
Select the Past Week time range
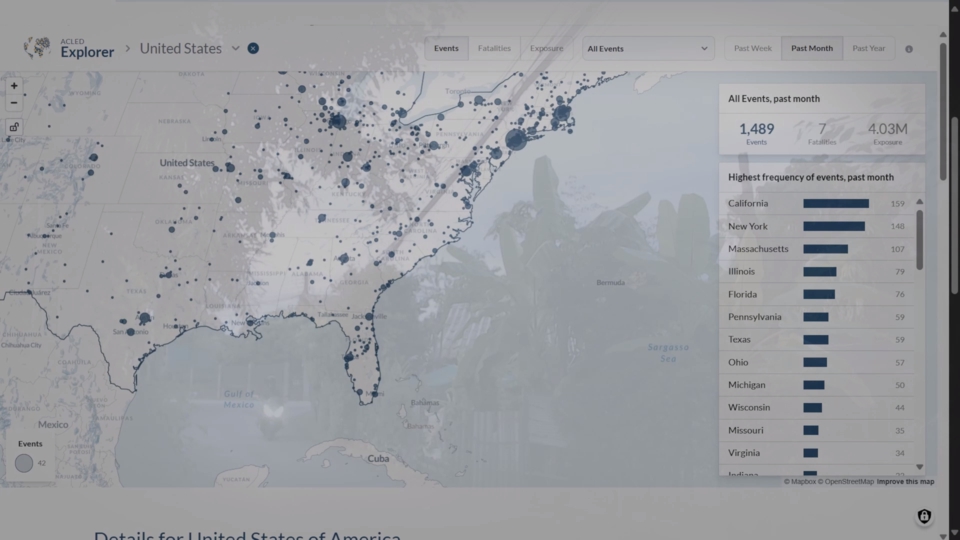point(753,48)
